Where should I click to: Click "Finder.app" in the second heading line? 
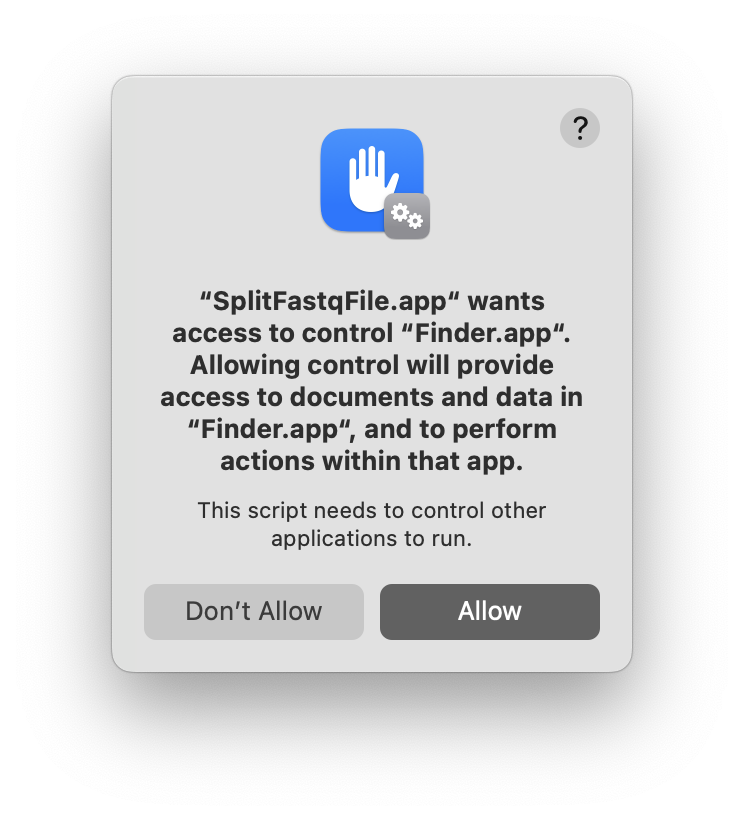click(485, 334)
